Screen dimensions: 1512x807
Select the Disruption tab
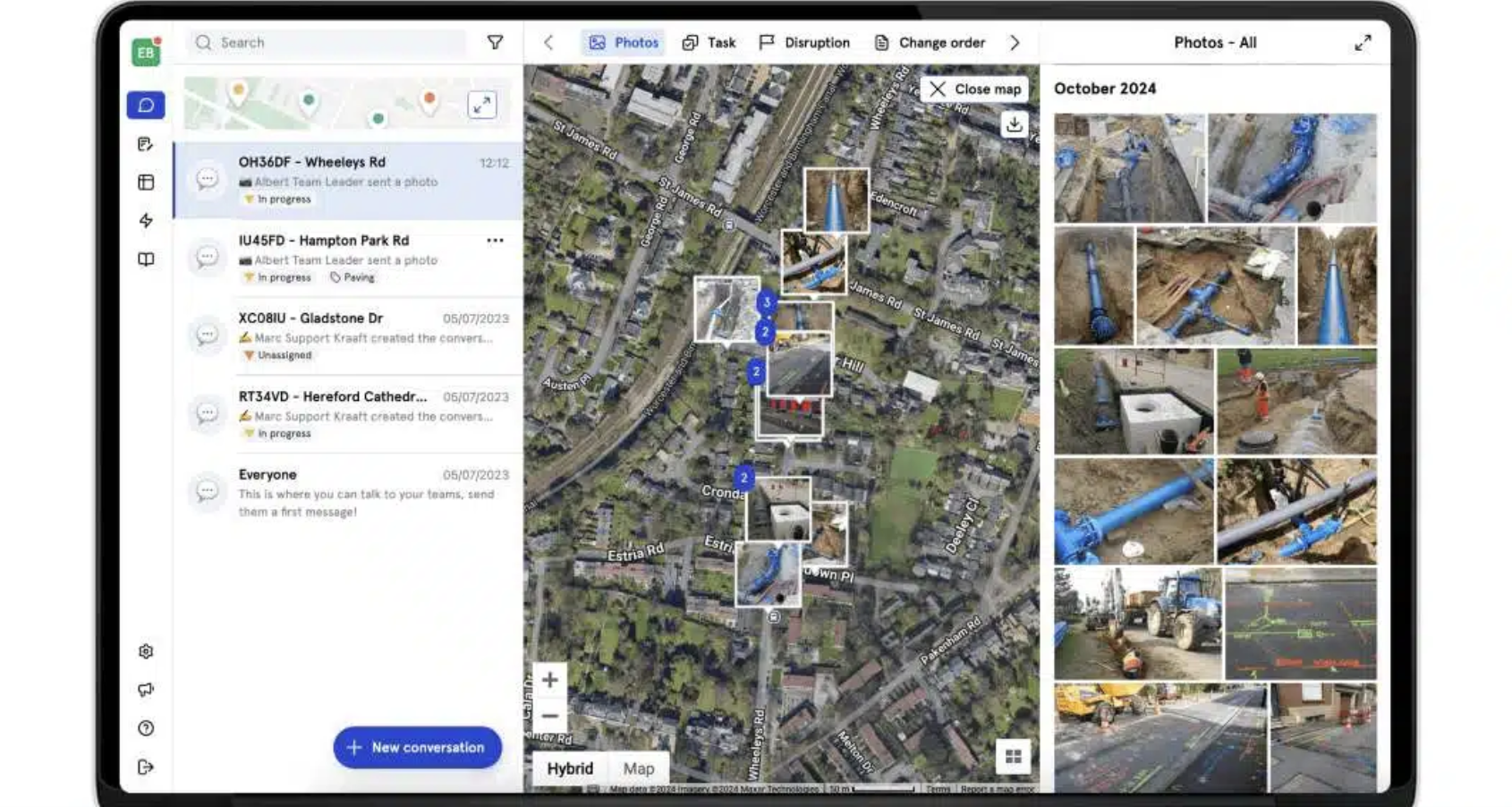804,43
